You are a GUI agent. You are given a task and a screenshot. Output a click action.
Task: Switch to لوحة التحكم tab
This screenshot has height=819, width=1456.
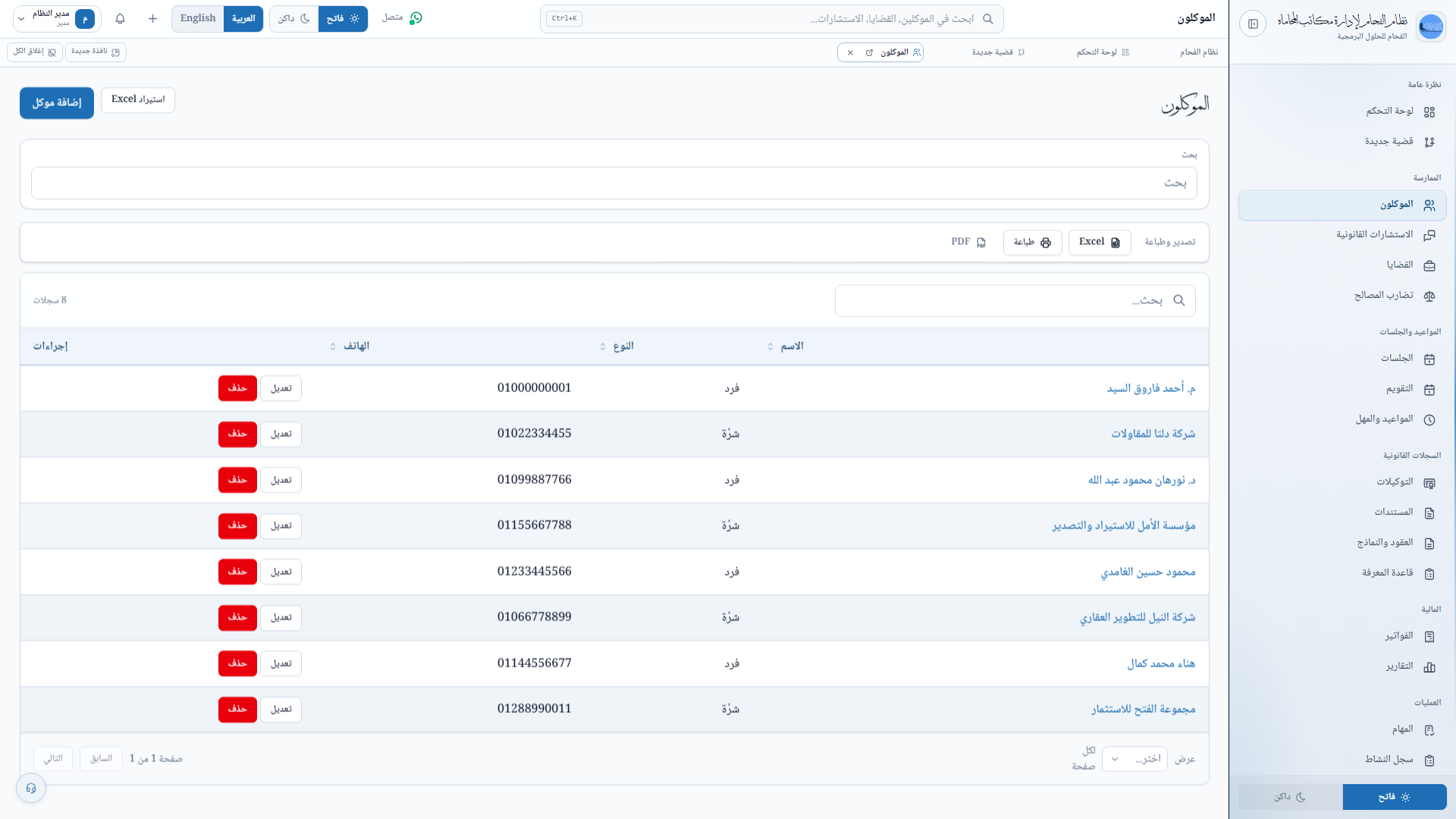pyautogui.click(x=1103, y=52)
